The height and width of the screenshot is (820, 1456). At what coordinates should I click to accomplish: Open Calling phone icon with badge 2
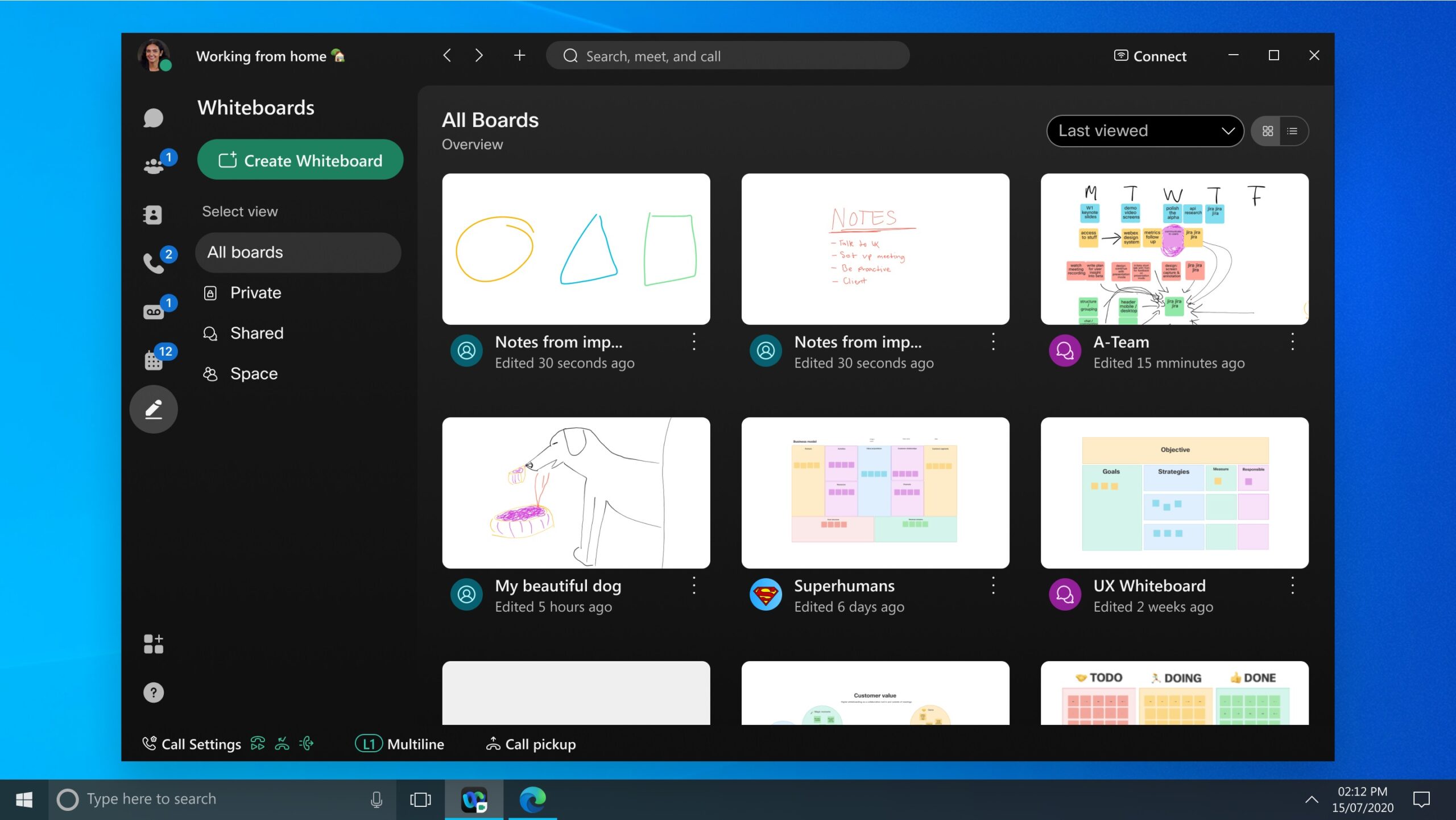[x=154, y=262]
